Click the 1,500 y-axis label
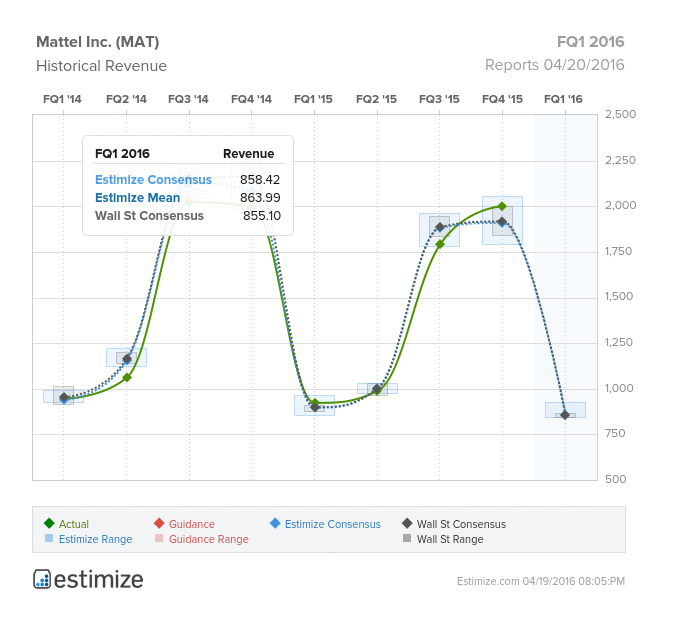This screenshot has width=675, height=620. pyautogui.click(x=619, y=296)
